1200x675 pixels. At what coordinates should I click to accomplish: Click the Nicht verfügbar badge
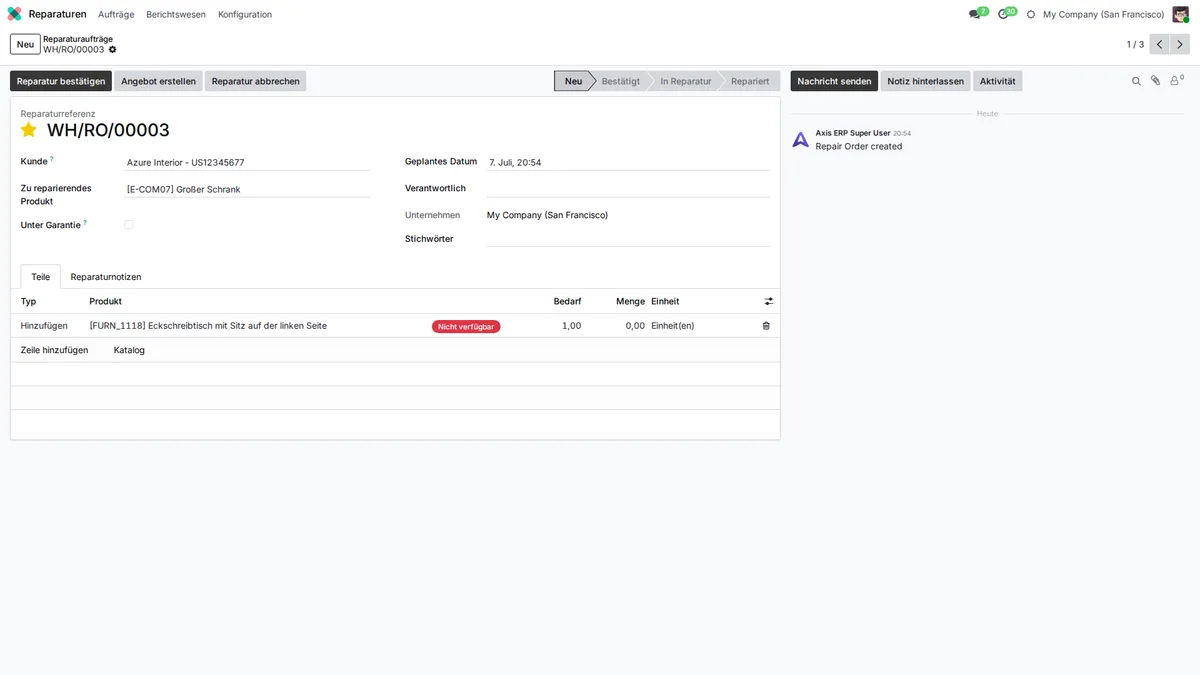466,326
